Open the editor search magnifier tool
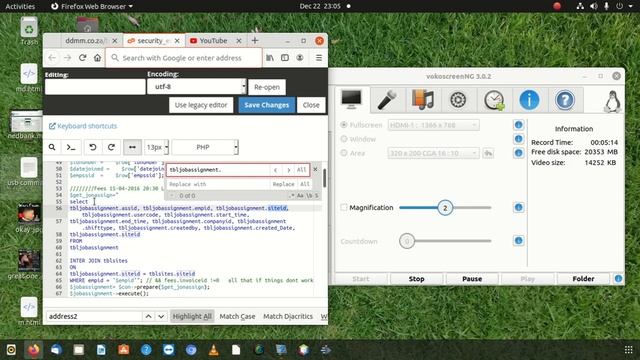This screenshot has width=640, height=360. point(52,147)
